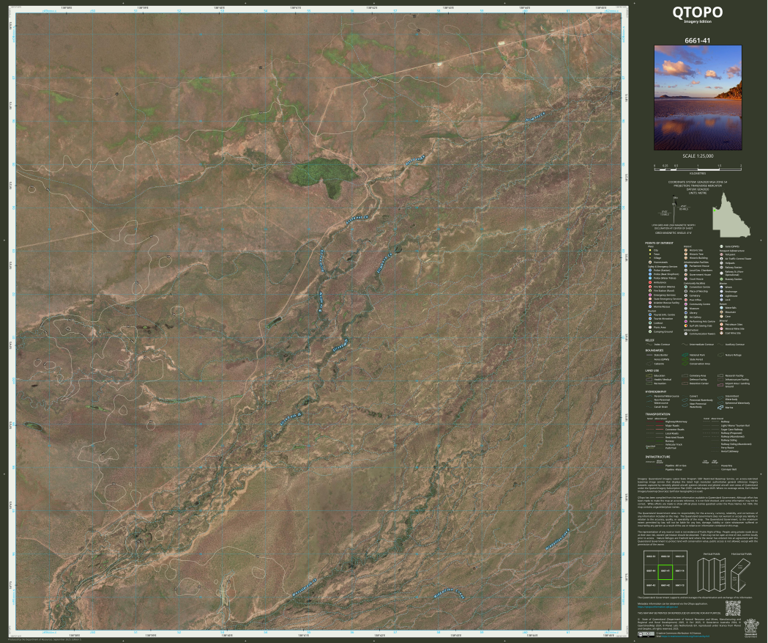Click the kilometres scale bar

click(x=697, y=167)
